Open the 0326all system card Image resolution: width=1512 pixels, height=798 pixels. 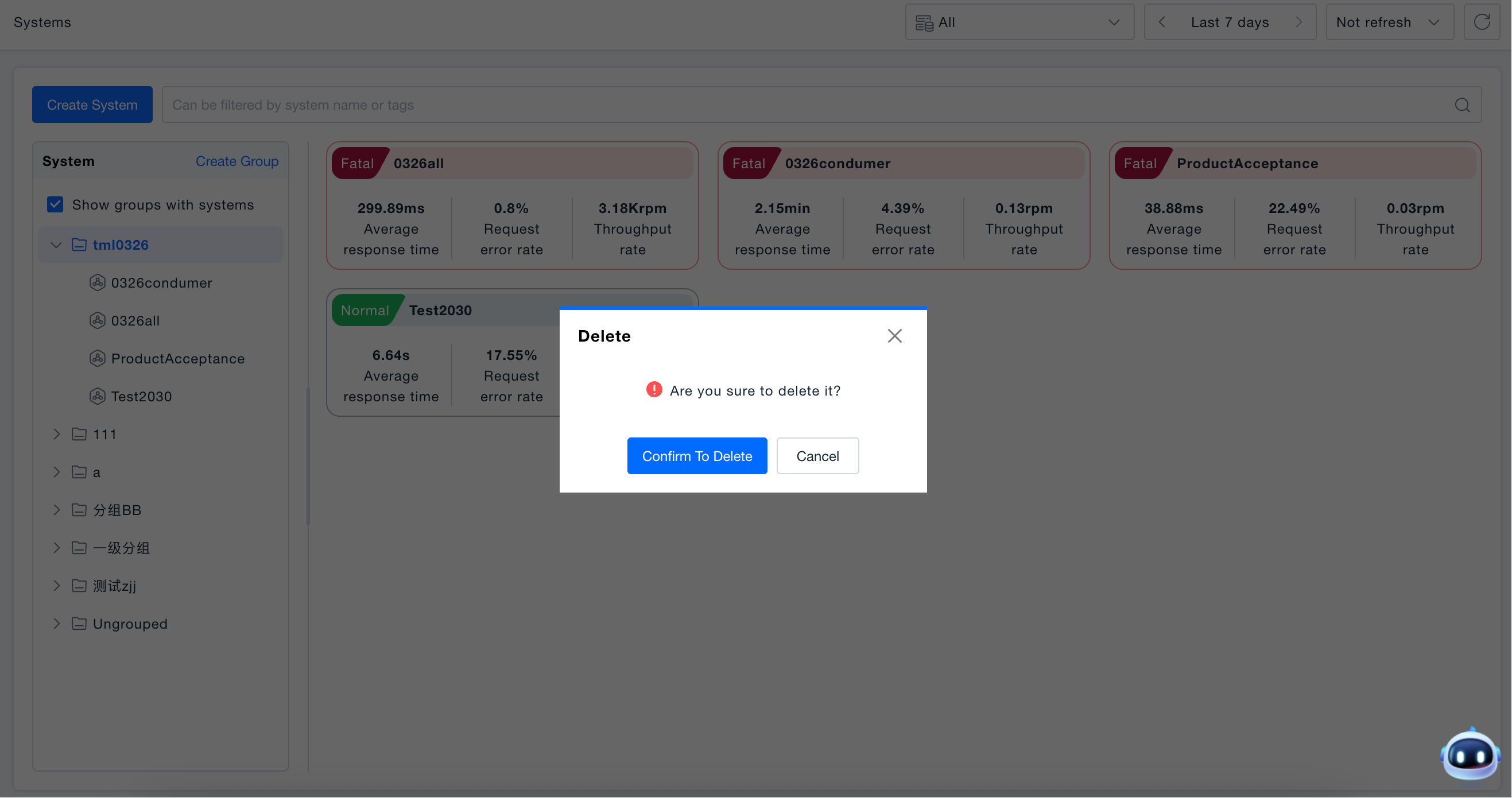(x=513, y=206)
